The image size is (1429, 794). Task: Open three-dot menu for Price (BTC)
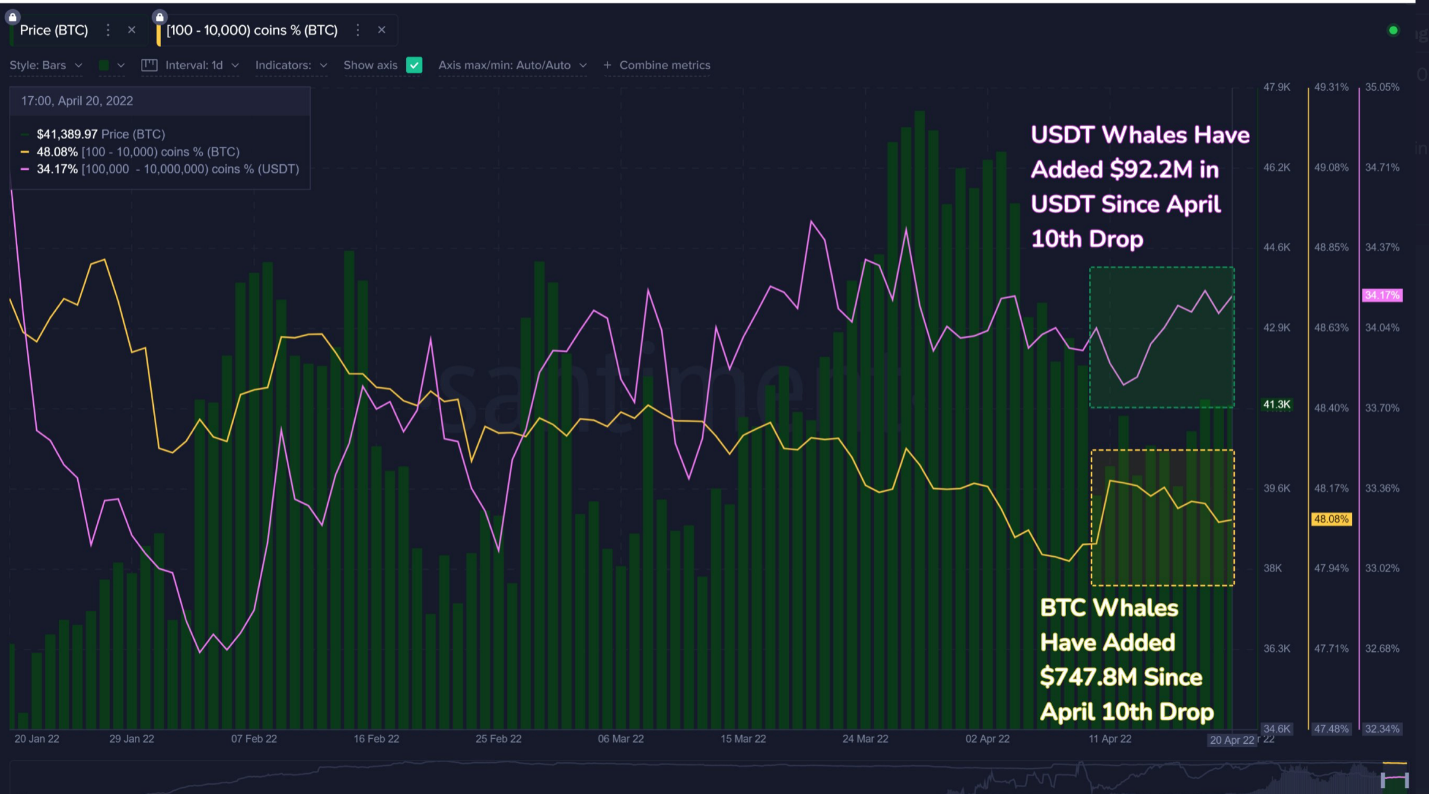click(108, 30)
